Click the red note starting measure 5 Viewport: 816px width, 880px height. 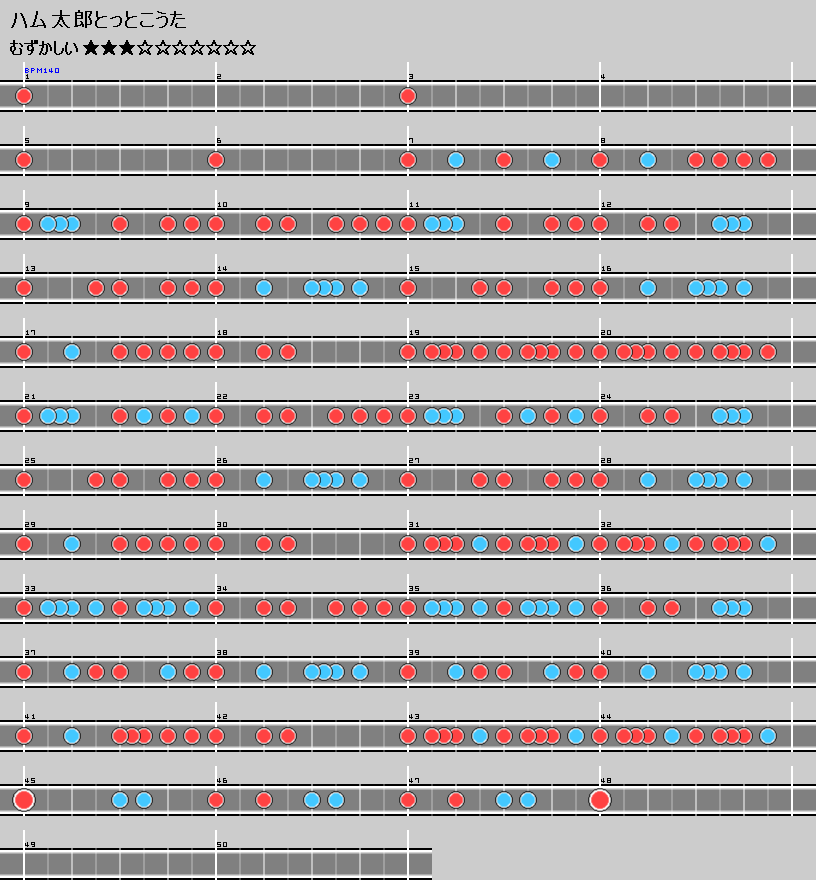(24, 160)
